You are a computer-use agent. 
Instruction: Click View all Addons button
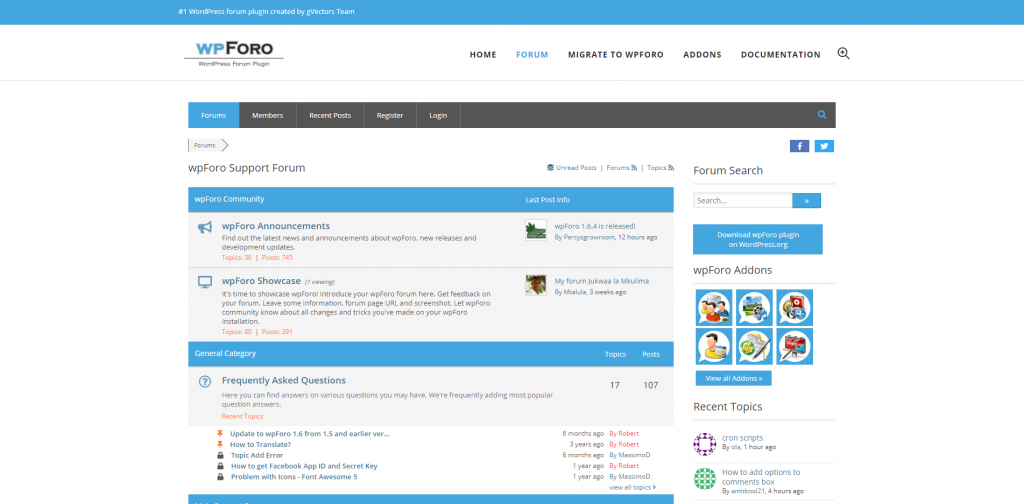[x=733, y=378]
